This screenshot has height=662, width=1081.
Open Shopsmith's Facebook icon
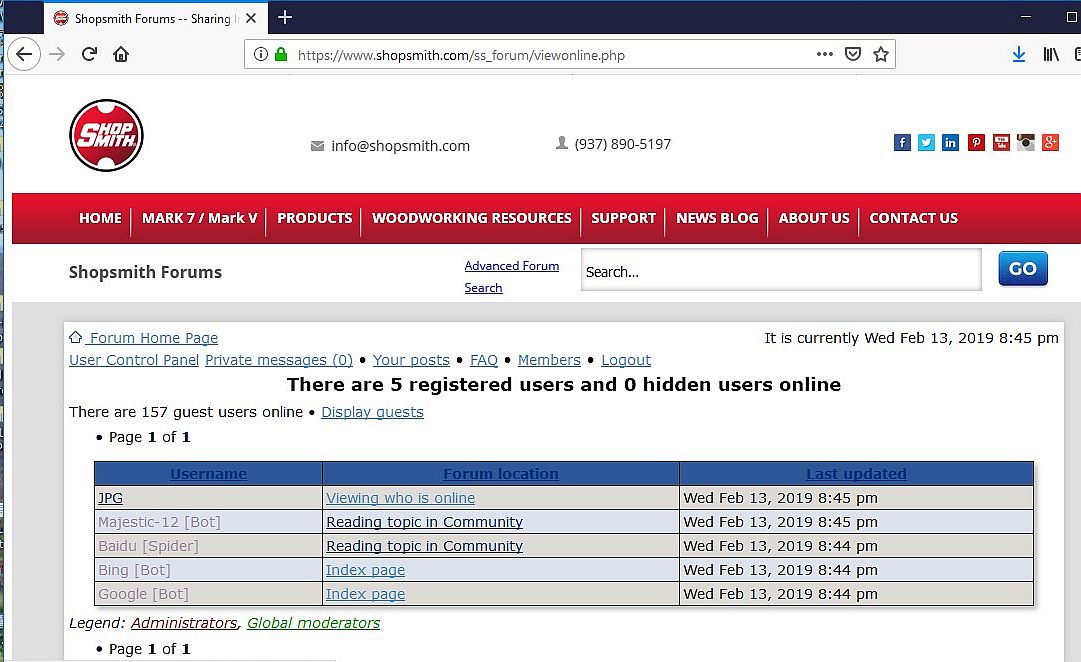point(902,143)
